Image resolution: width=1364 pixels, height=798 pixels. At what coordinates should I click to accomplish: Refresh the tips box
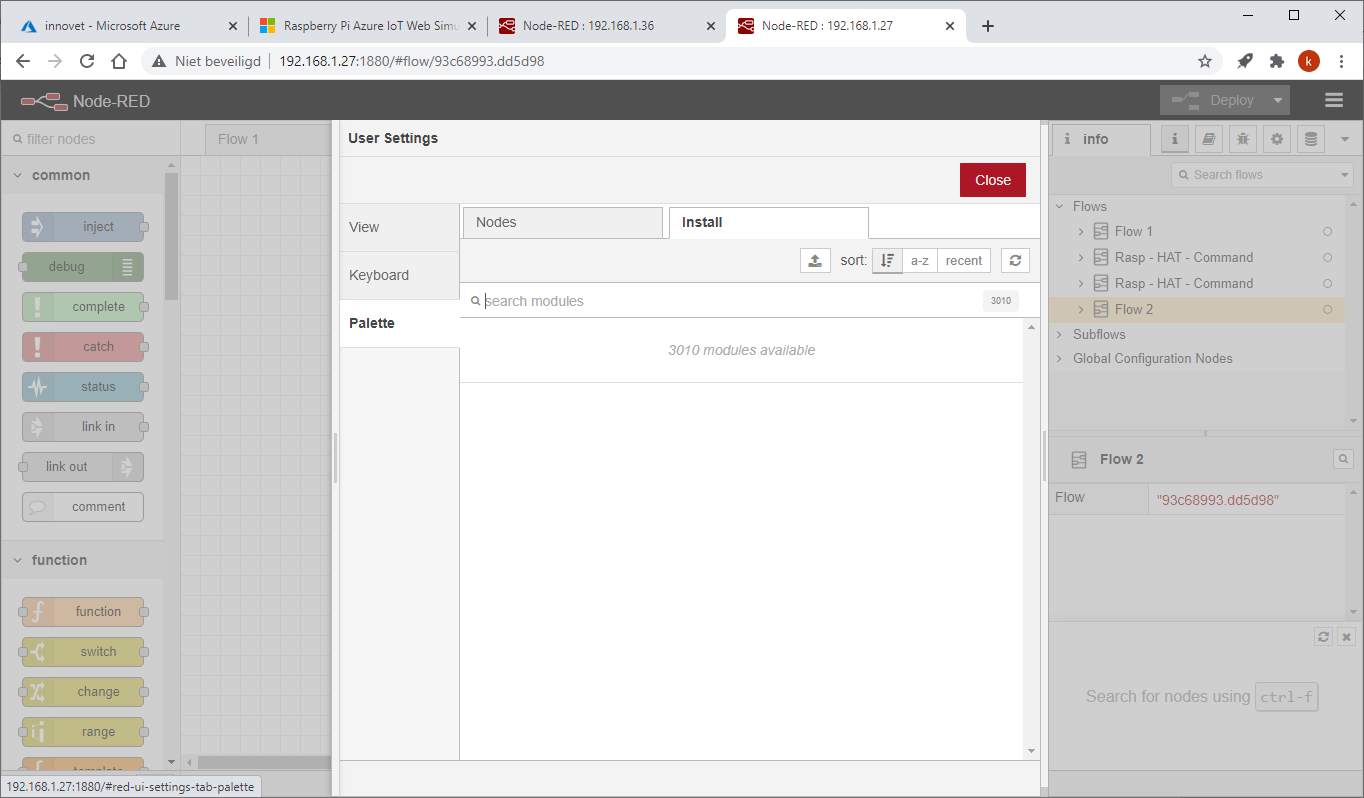coord(1323,636)
